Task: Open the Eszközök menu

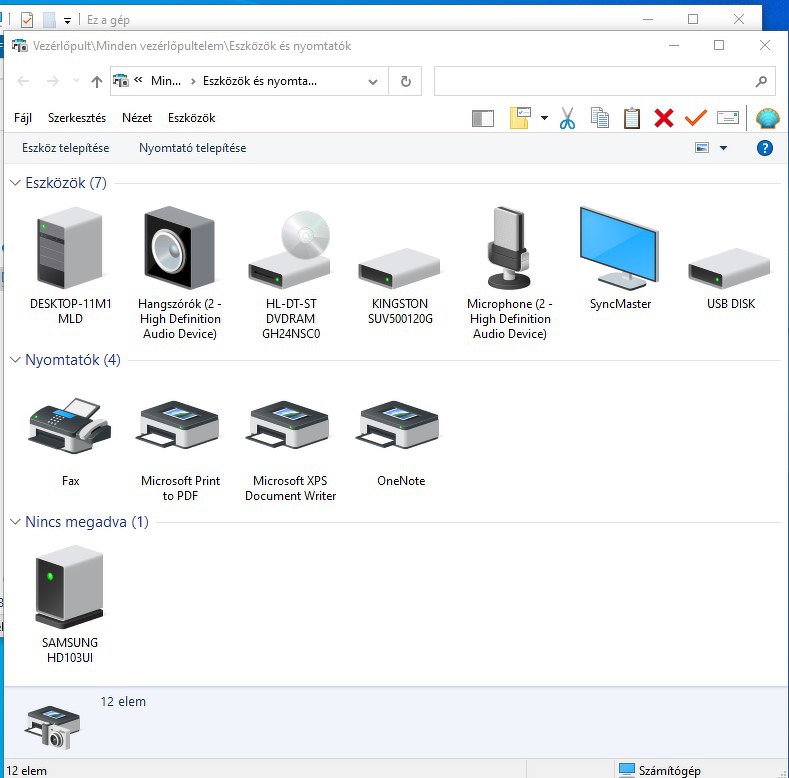Action: pos(191,118)
